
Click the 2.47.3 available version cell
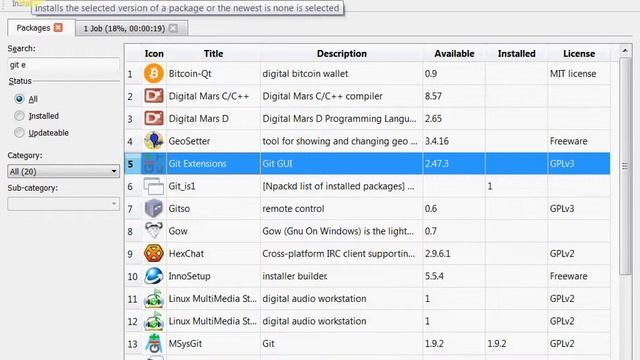454,163
